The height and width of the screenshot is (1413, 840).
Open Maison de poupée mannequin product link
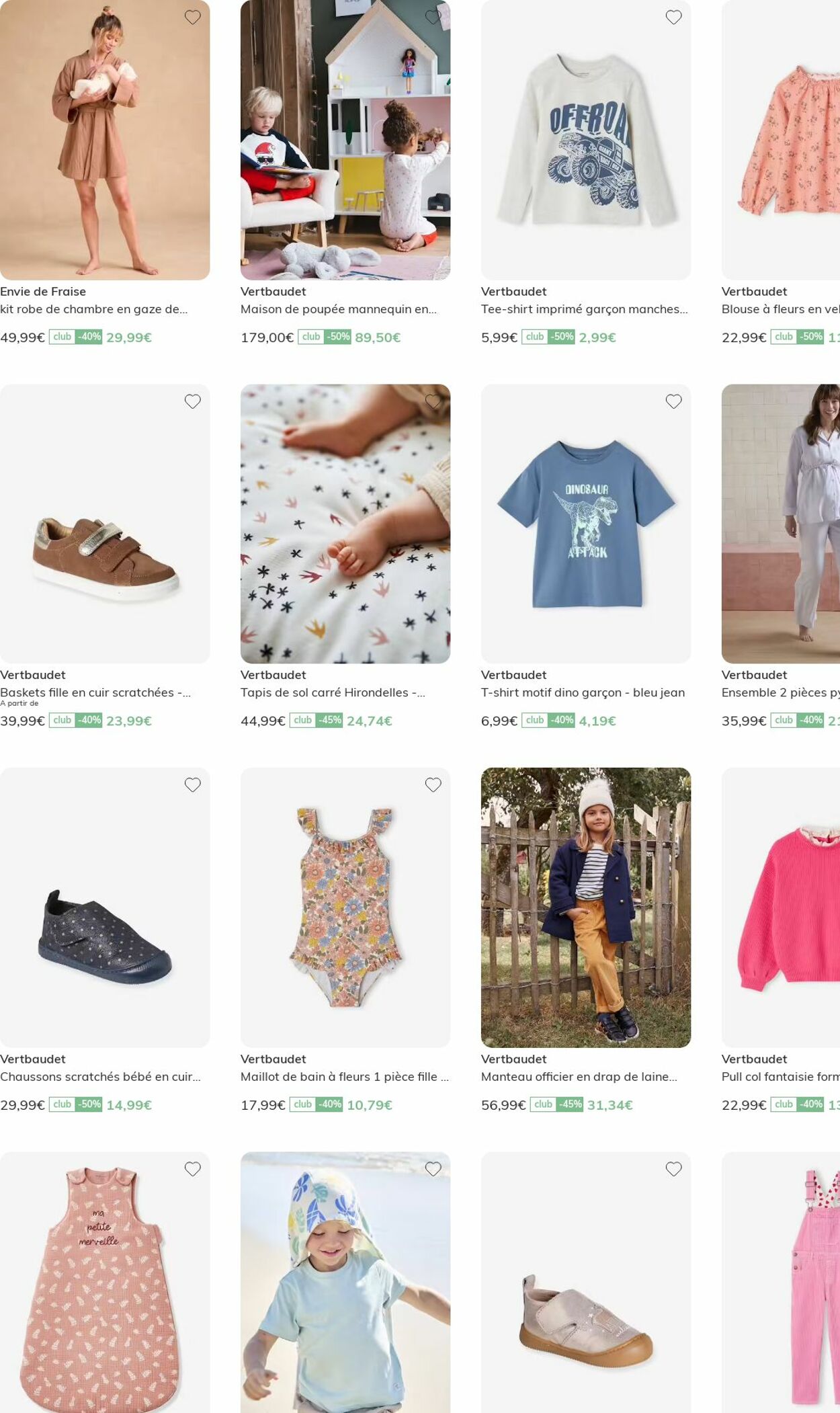point(339,309)
